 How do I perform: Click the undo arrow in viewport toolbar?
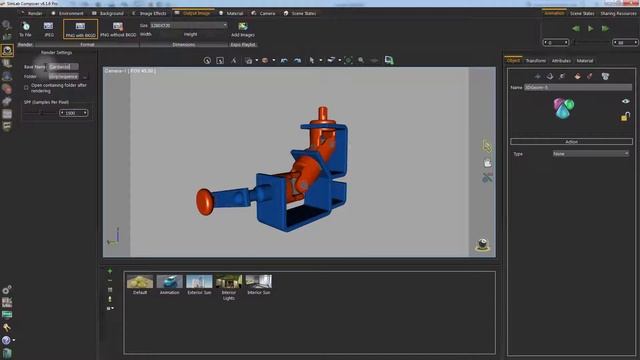[x=284, y=60]
